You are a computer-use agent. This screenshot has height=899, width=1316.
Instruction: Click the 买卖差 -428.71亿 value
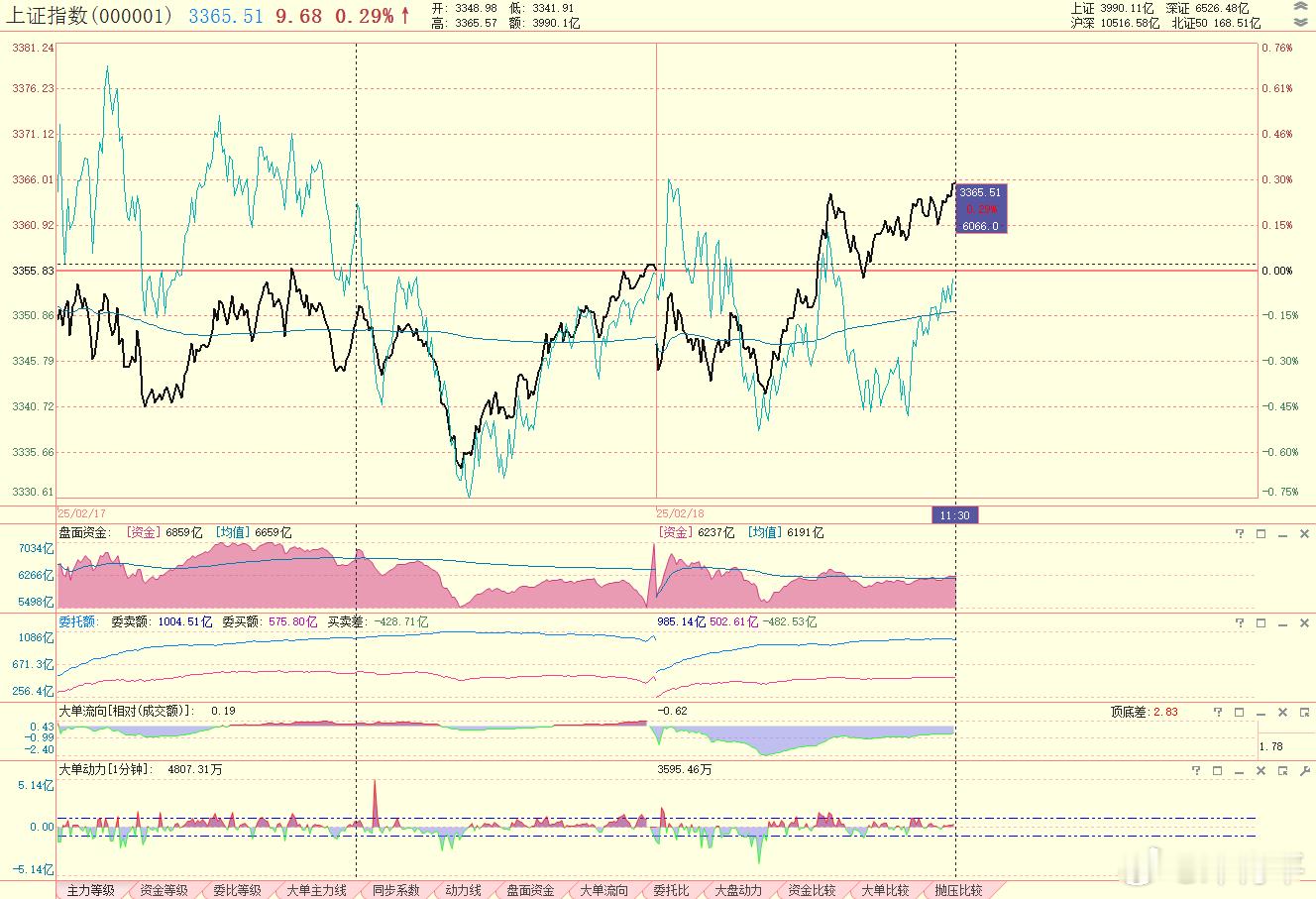[x=378, y=622]
